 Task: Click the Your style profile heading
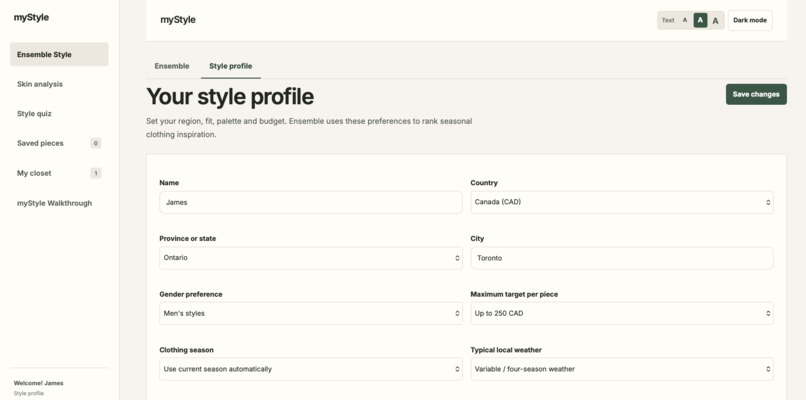click(x=230, y=96)
